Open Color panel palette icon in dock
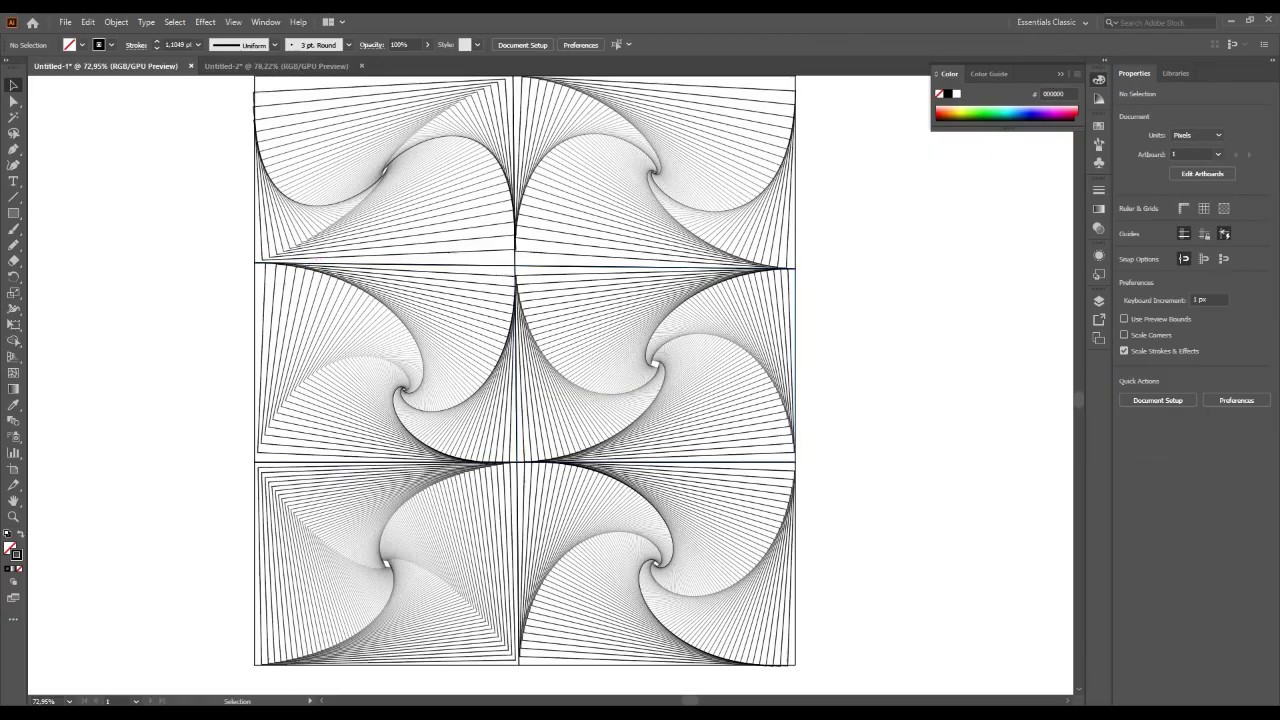 click(1099, 80)
